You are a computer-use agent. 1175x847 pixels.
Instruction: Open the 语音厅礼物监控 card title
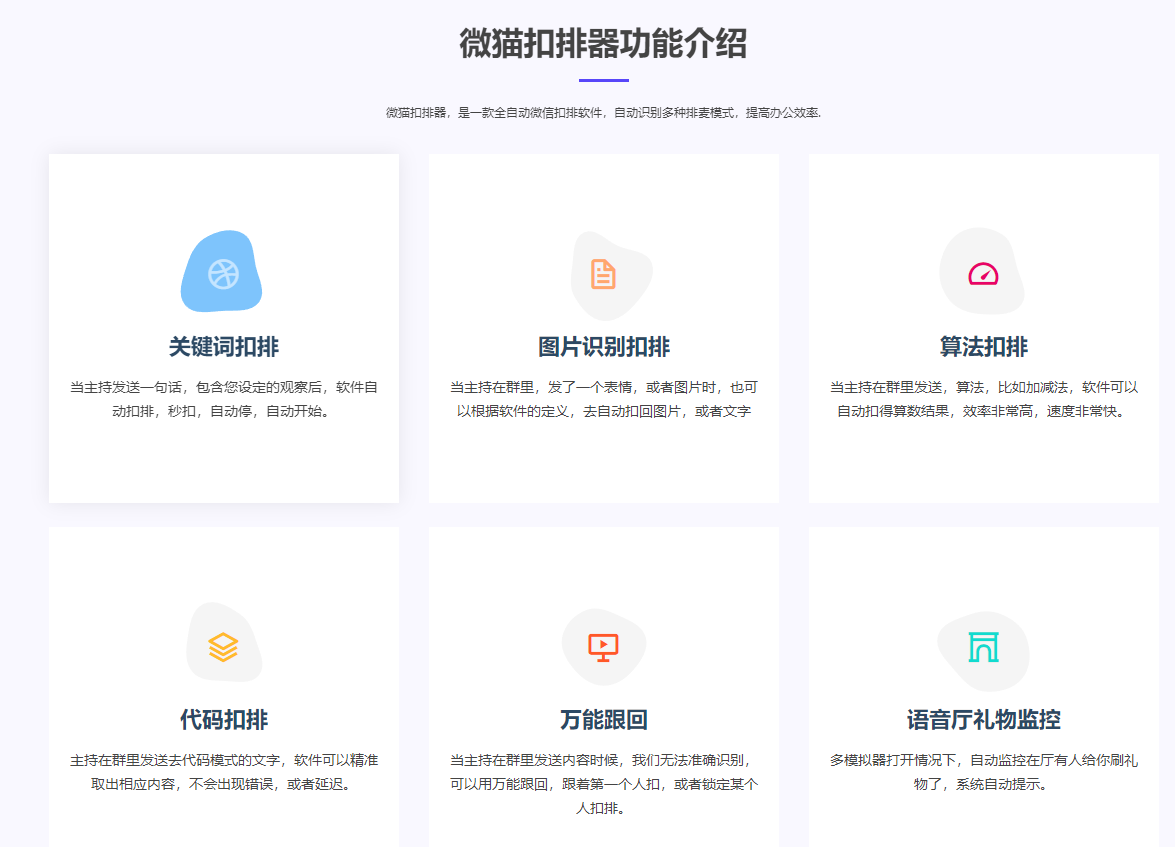click(983, 720)
